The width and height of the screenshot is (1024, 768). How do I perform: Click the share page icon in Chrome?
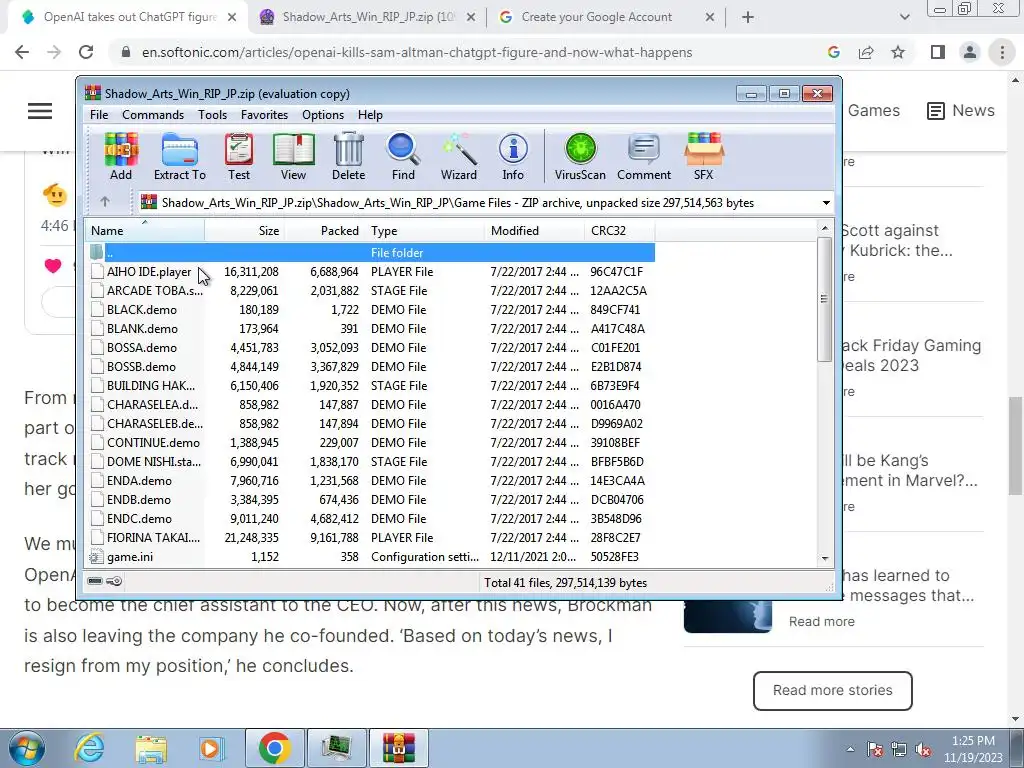(866, 52)
